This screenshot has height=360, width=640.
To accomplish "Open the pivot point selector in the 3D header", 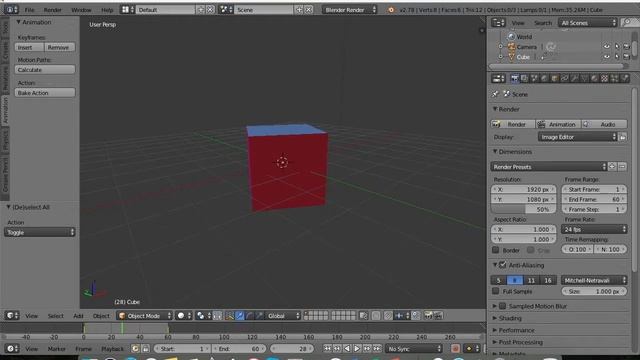I will (203, 316).
